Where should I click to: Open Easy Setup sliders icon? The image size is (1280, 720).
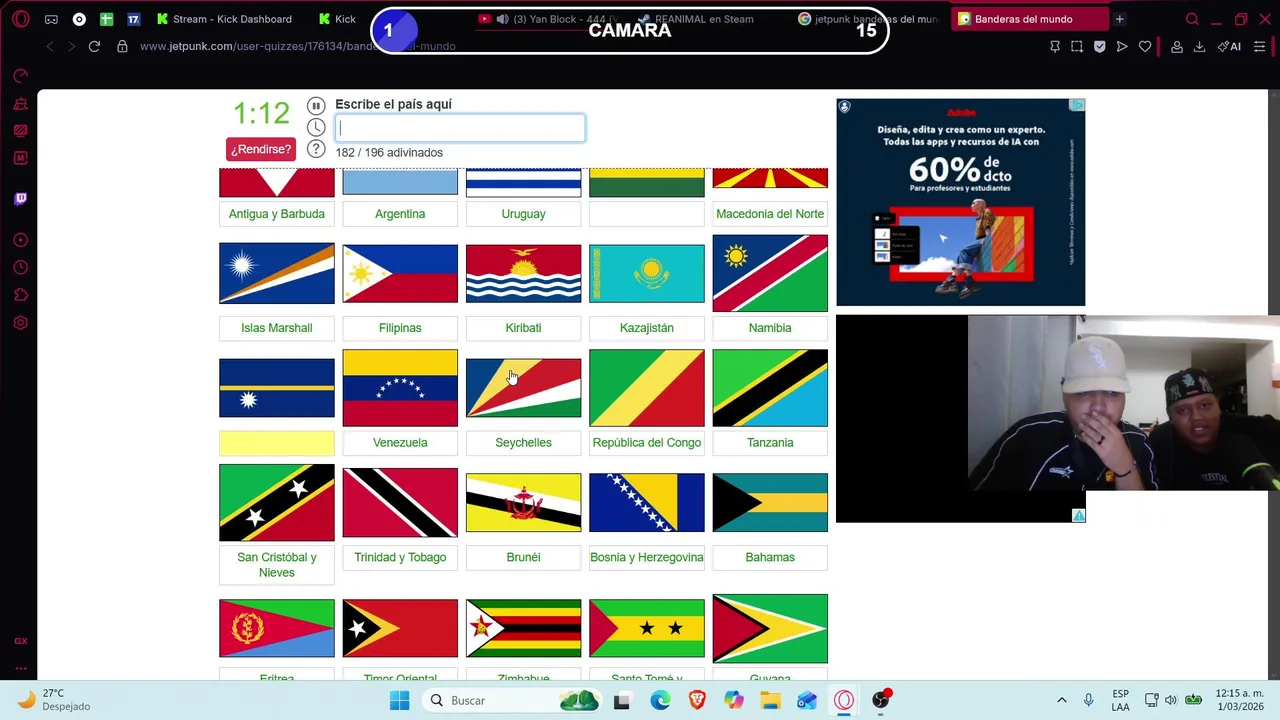[1259, 46]
